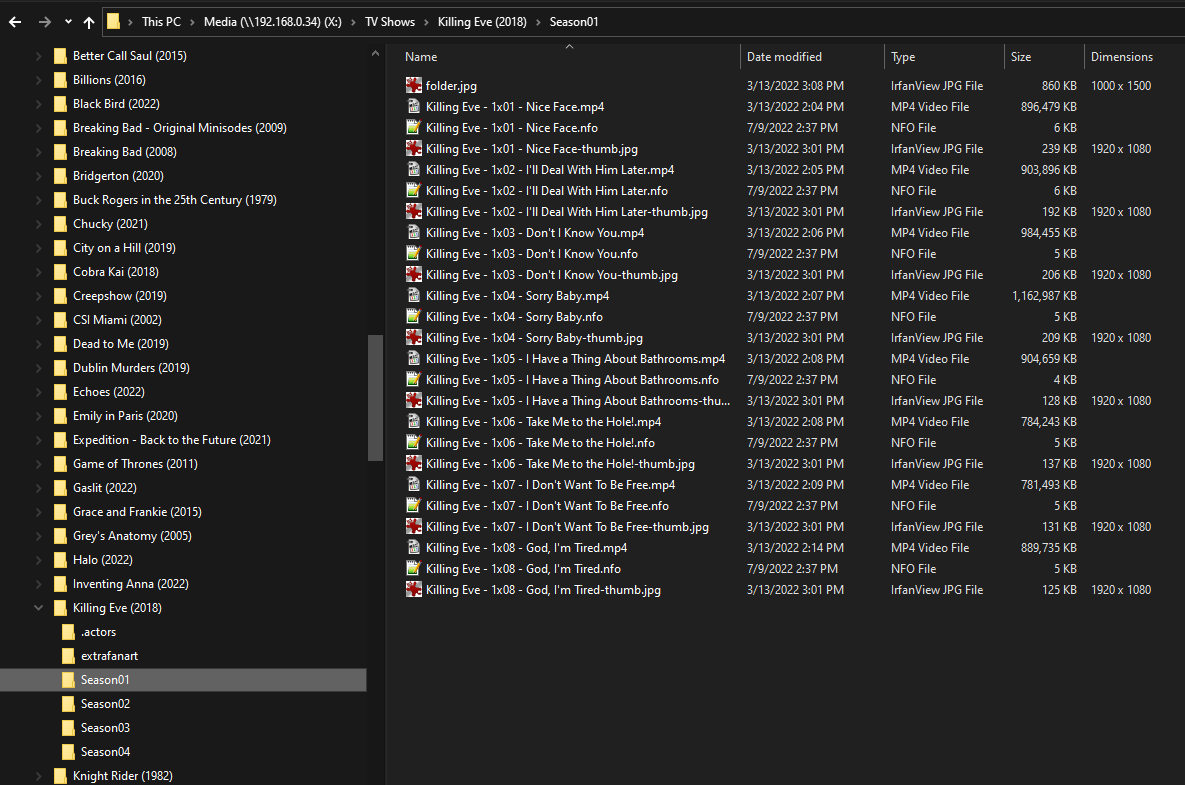
Task: Navigate to This PC breadcrumb
Action: tap(161, 22)
